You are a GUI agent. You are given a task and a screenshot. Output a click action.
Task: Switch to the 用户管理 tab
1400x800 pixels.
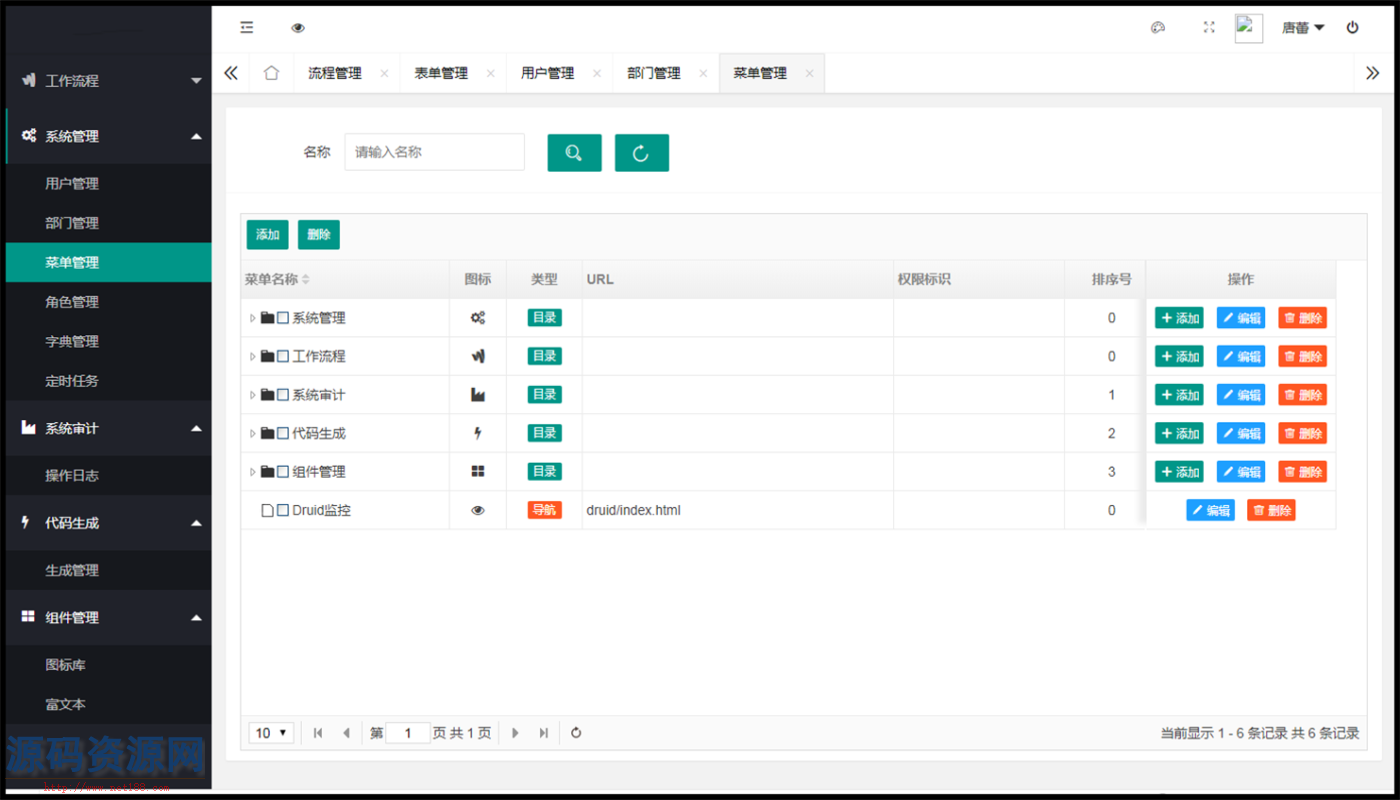click(x=547, y=73)
